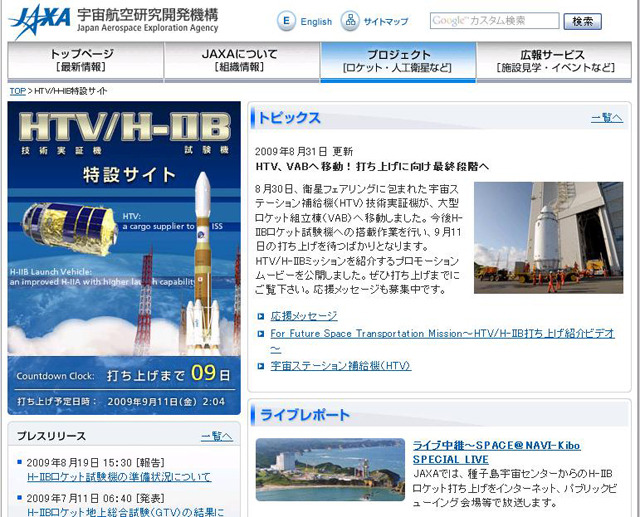Click the 2009年8月19日 15:30 [報告] entry

point(96,463)
